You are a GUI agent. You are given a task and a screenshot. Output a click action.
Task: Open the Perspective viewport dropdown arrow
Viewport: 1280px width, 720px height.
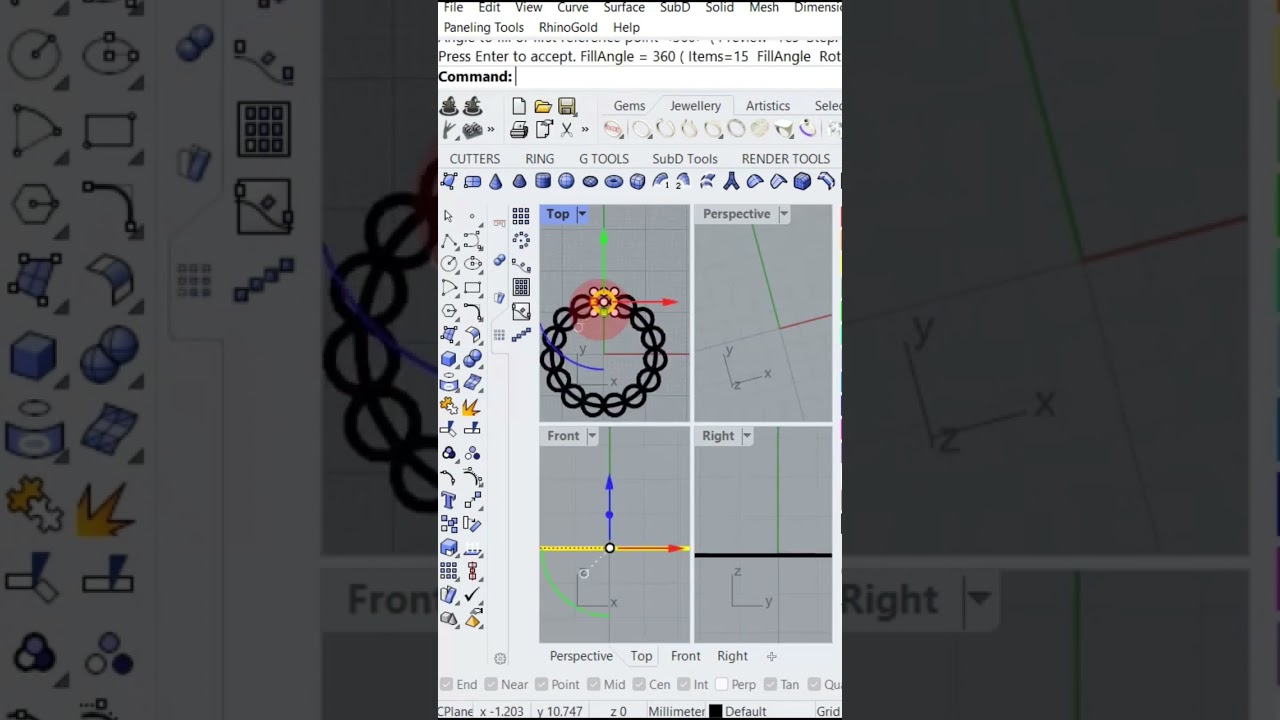784,214
